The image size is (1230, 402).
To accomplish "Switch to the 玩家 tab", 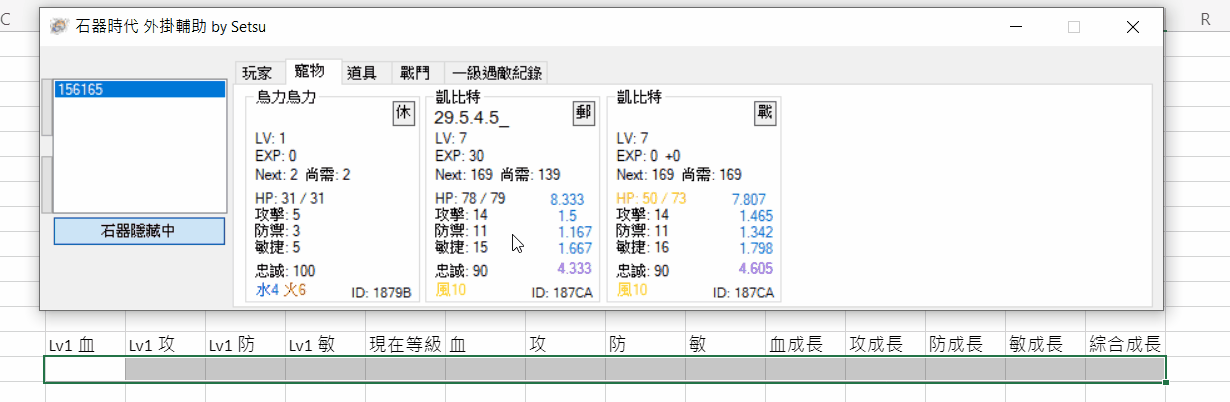I will point(257,73).
